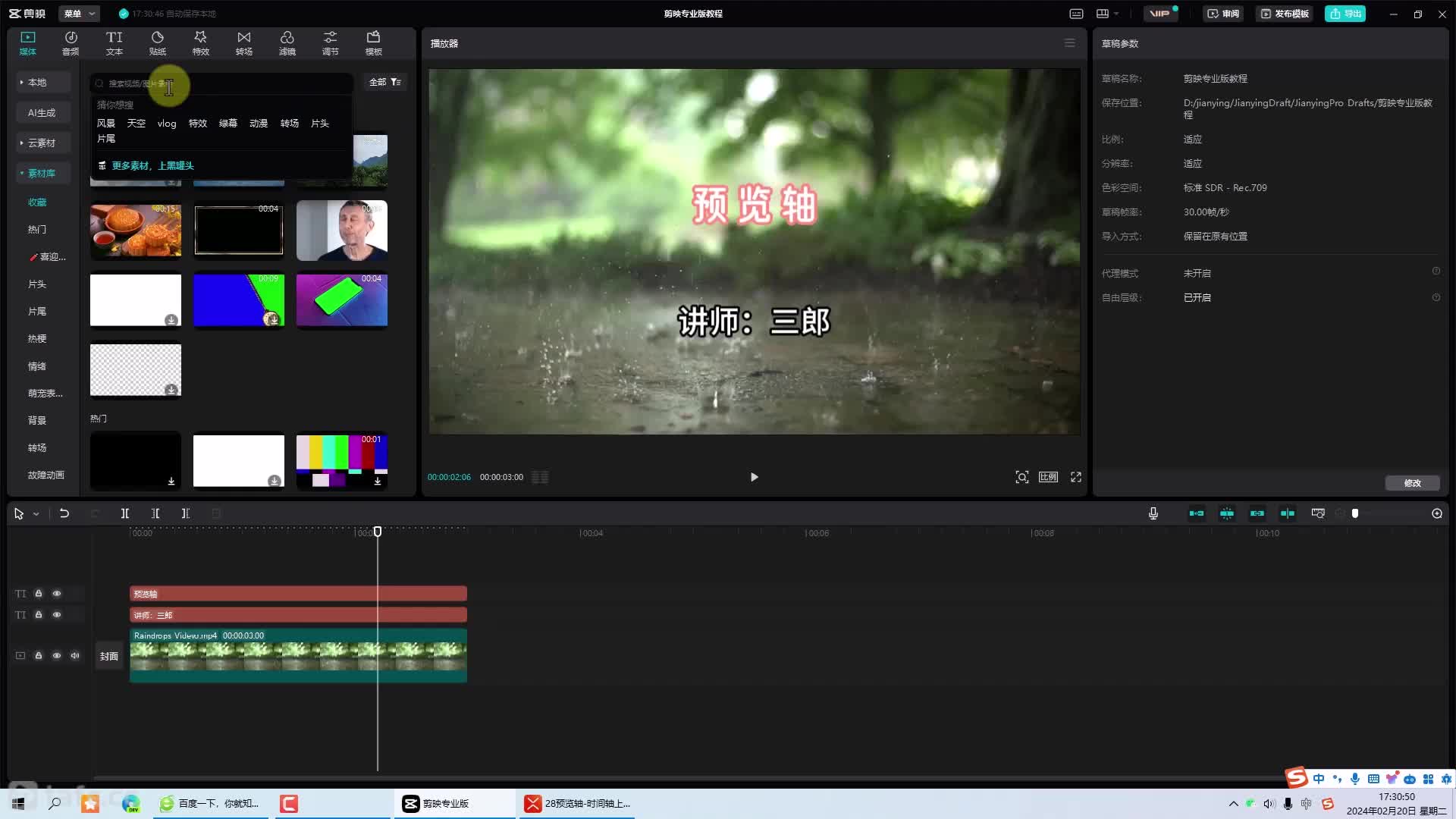Viewport: 1456px width, 819px height.
Task: Lock the 预览轴 text track
Action: [39, 594]
